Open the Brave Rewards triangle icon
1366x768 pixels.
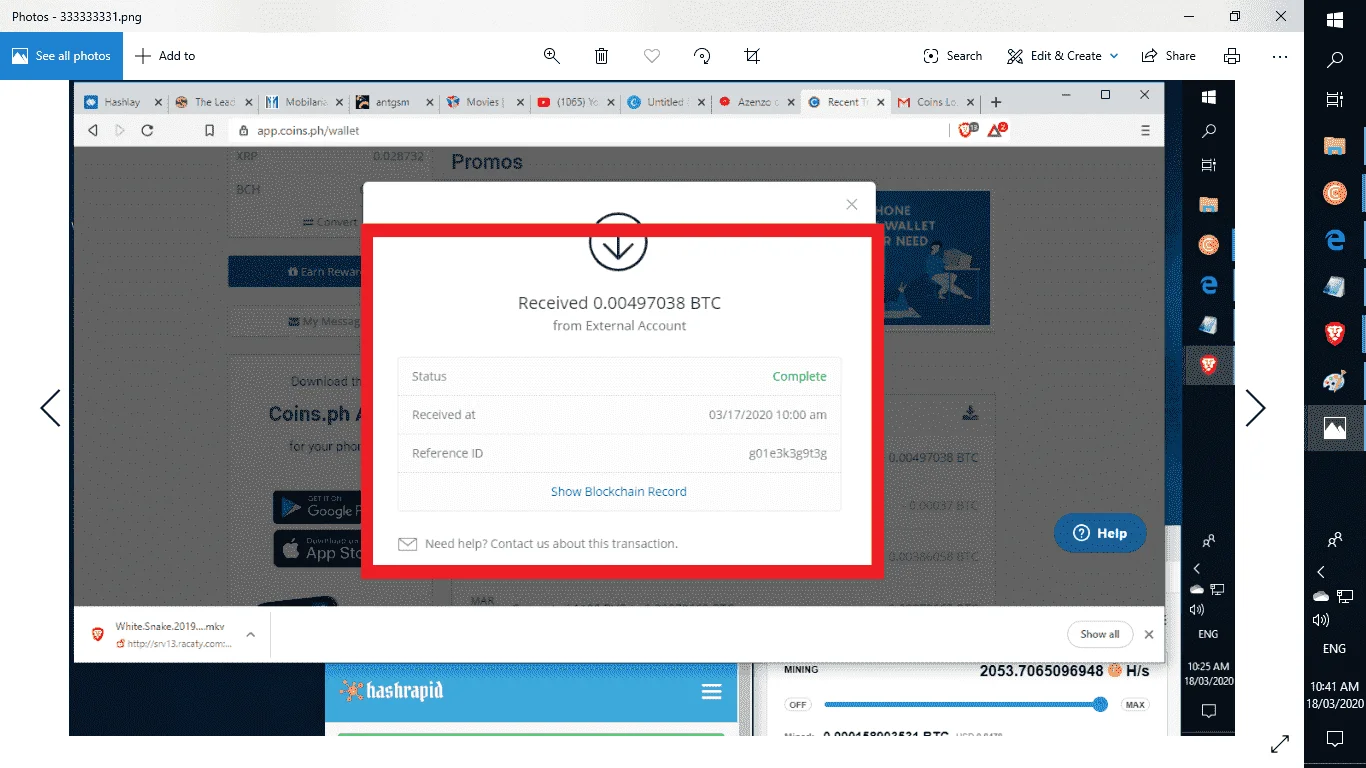[996, 130]
